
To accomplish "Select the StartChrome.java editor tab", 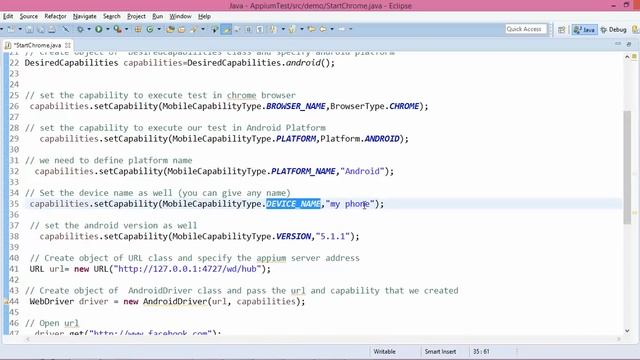I will pyautogui.click(x=37, y=45).
